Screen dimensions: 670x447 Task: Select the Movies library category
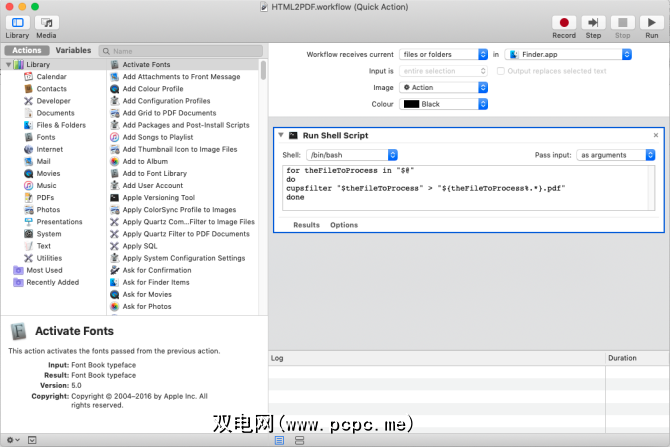48,173
